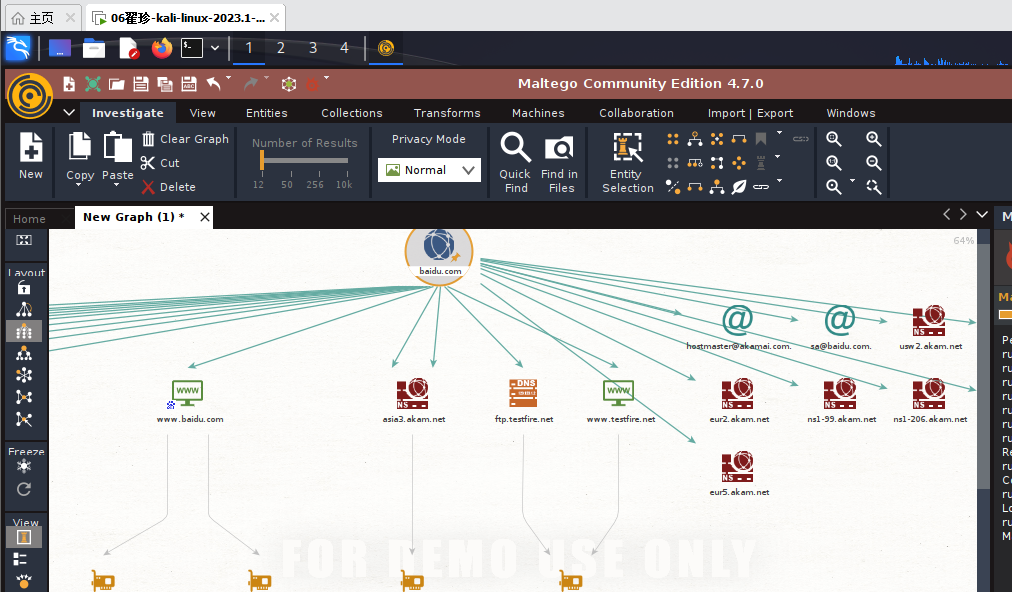
Task: Click the Entity Selection tool
Action: point(627,162)
